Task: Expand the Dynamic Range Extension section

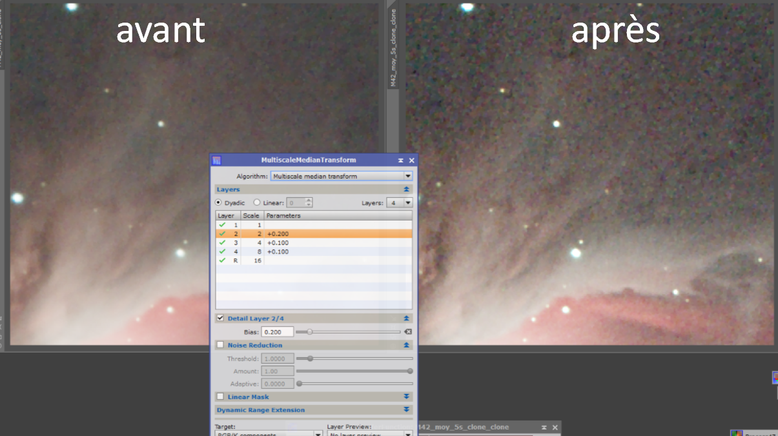Action: click(406, 410)
